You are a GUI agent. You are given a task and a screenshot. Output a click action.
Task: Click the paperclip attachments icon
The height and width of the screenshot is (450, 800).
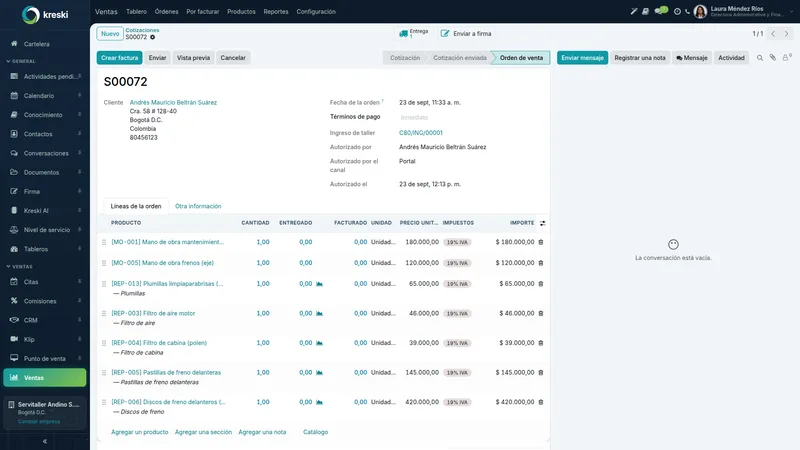tap(772, 58)
